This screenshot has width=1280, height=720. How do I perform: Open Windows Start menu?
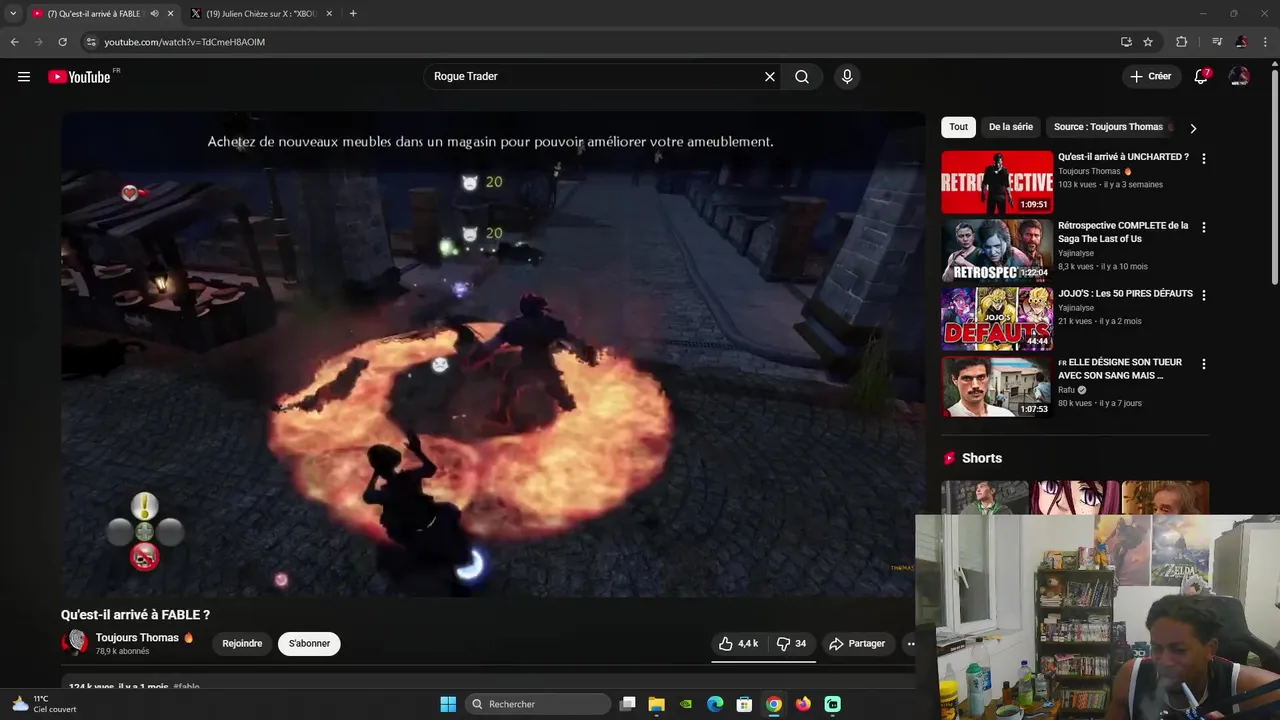coord(448,704)
